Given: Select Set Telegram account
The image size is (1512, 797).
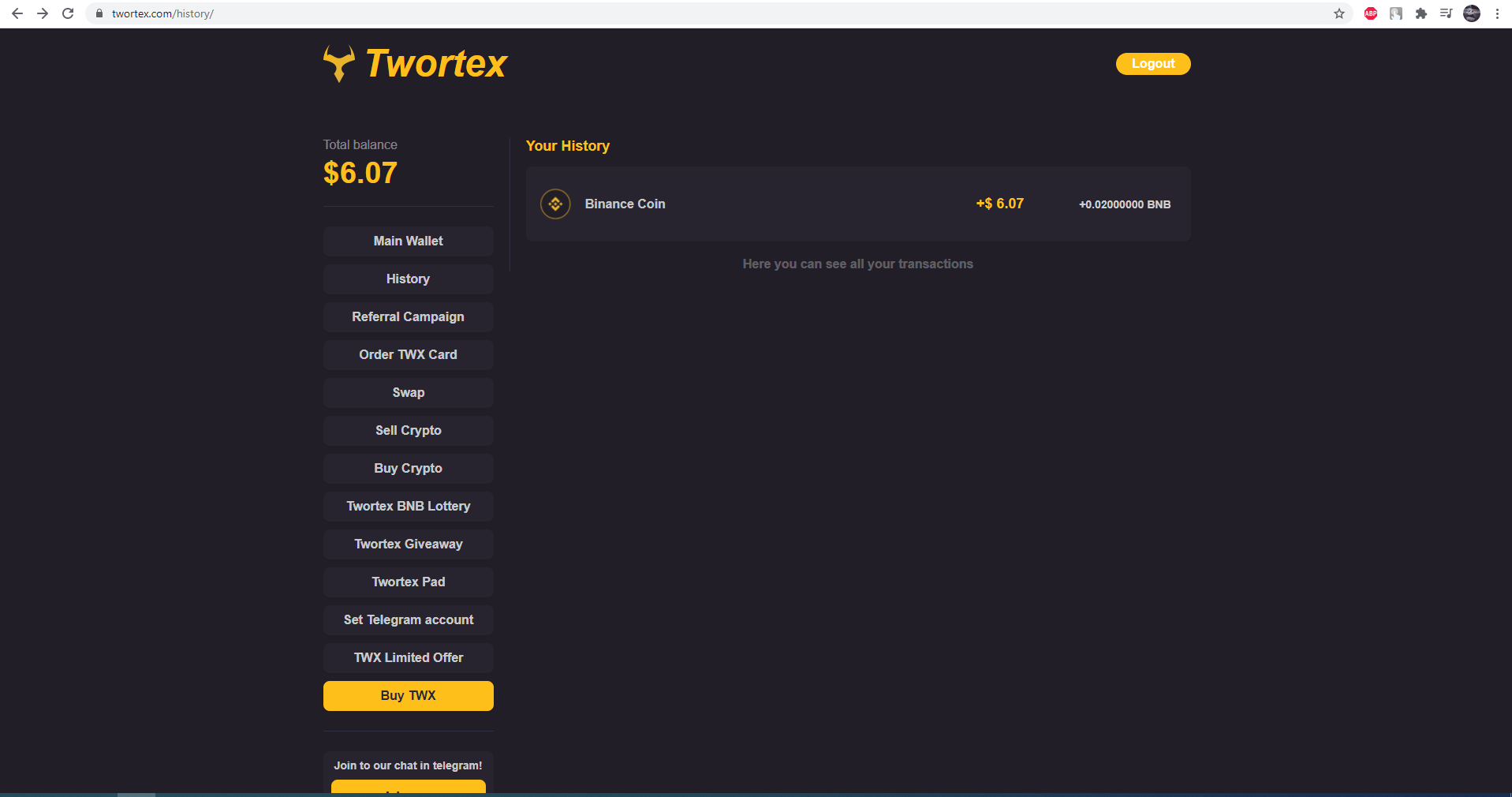Looking at the screenshot, I should [409, 620].
